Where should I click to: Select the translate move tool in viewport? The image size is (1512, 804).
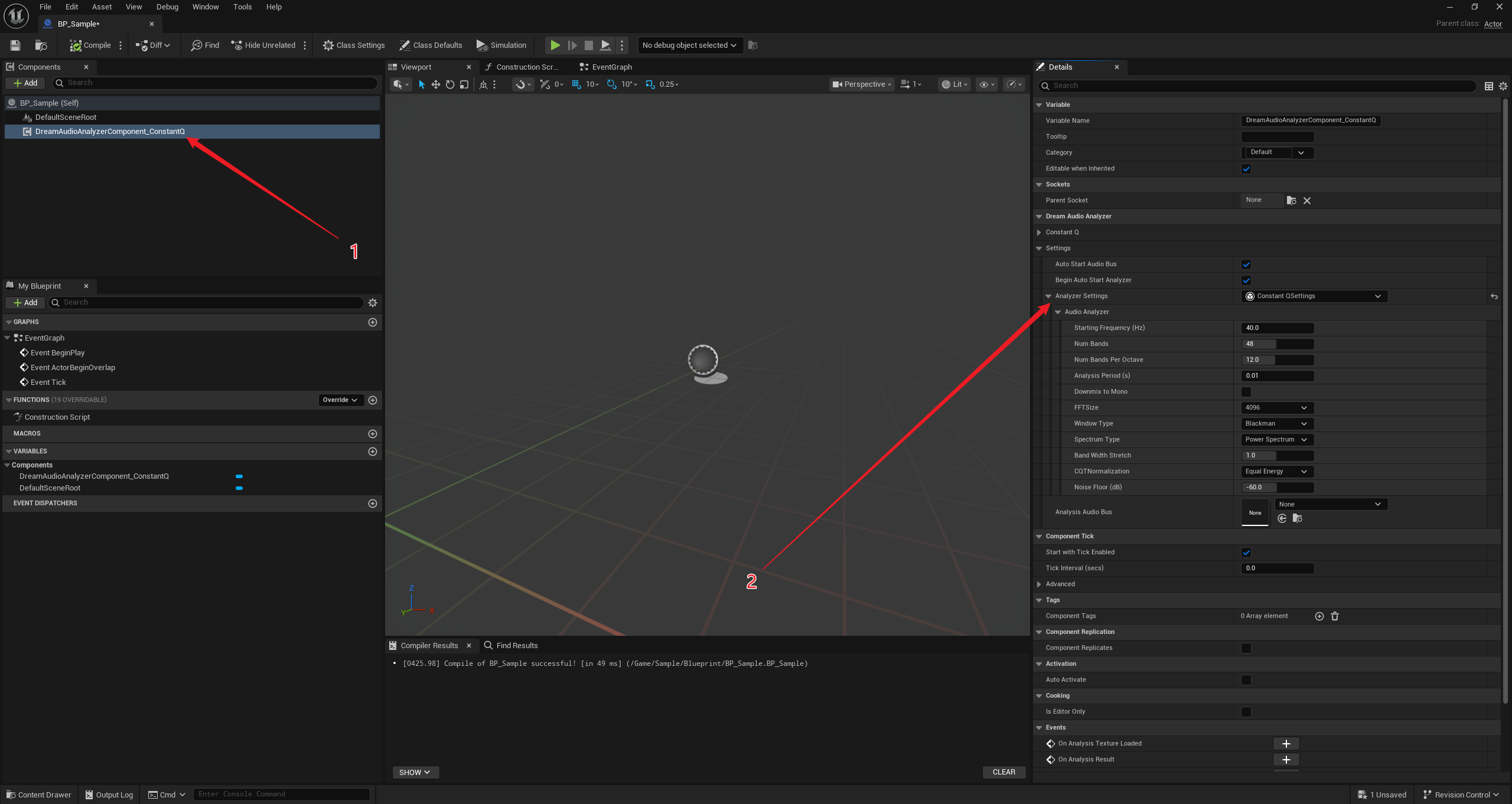436,84
